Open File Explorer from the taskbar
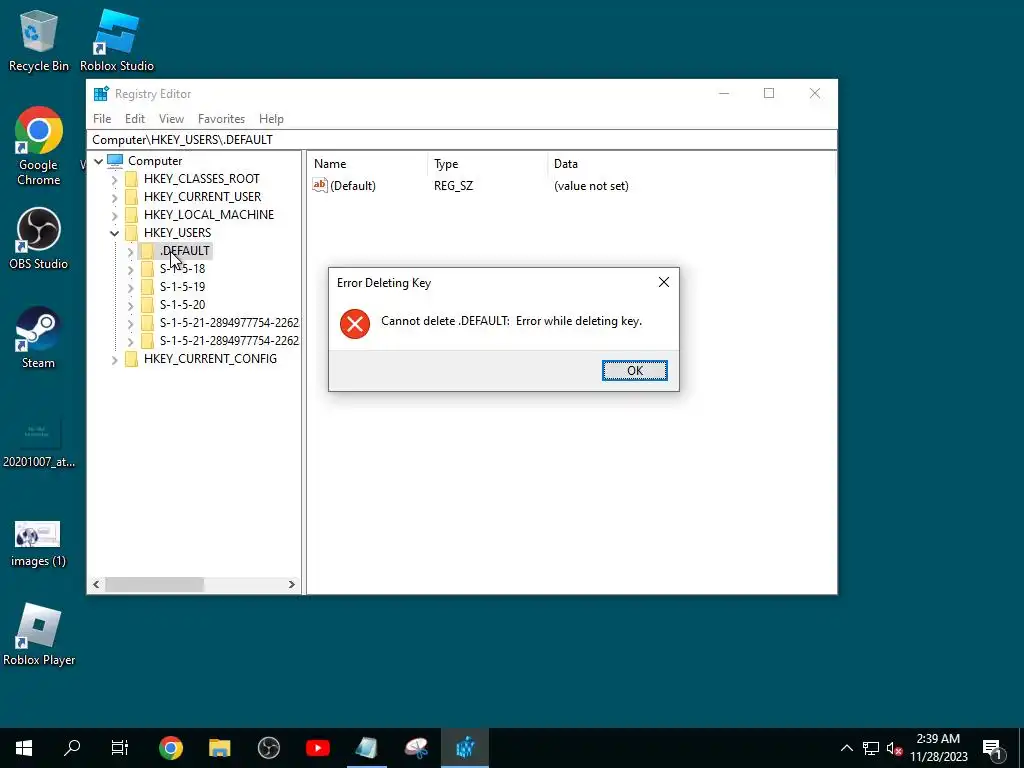Image resolution: width=1024 pixels, height=768 pixels. pyautogui.click(x=219, y=748)
